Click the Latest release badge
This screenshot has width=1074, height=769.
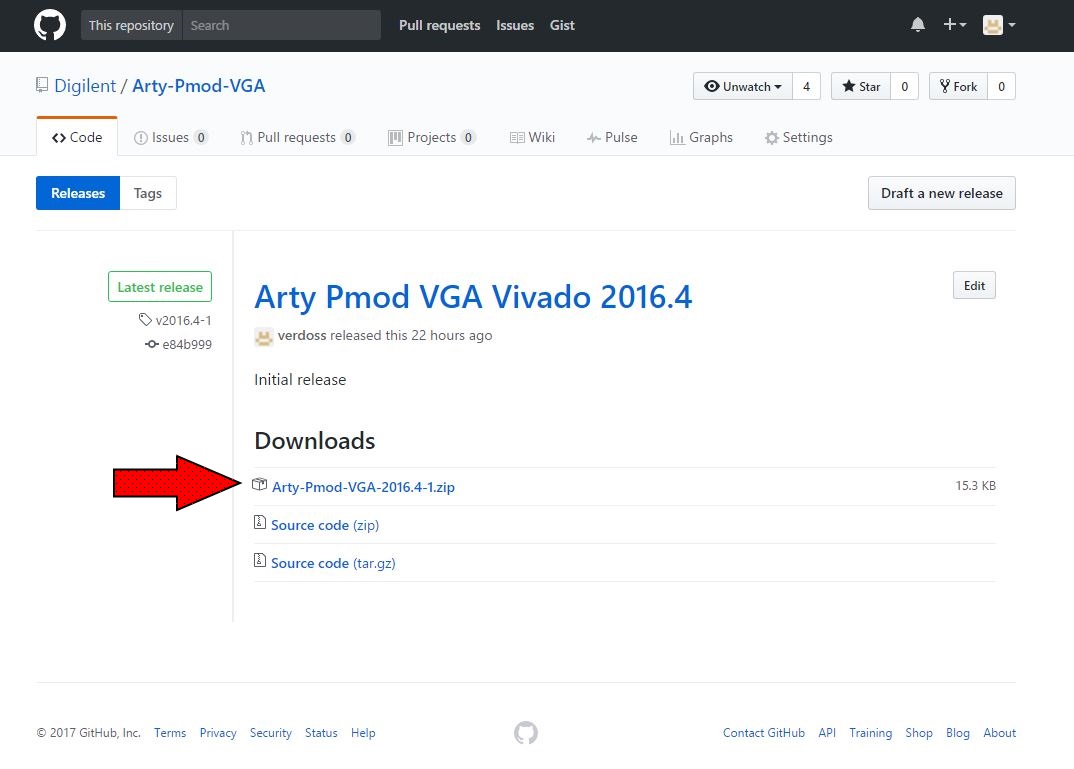coord(160,287)
